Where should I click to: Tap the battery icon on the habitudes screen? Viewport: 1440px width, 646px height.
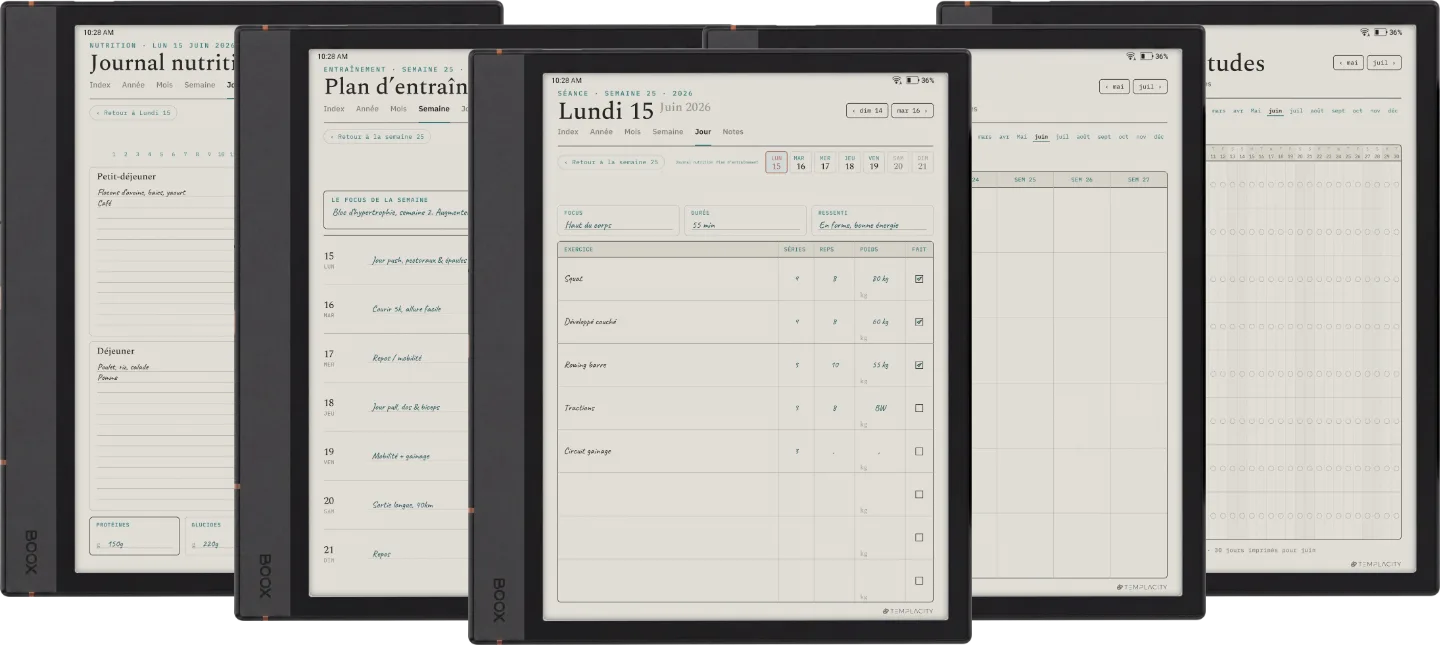(x=1380, y=32)
